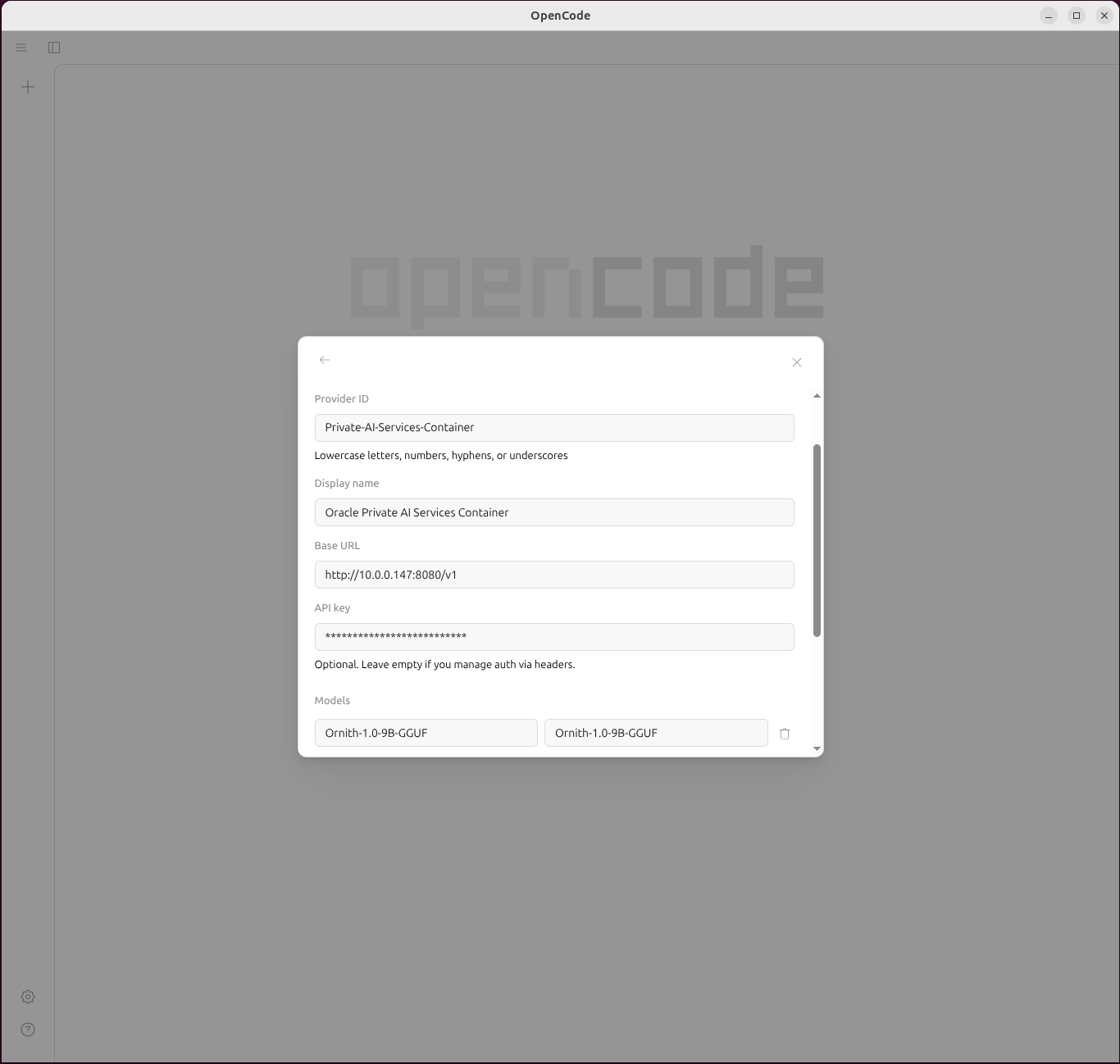Toggle the sidebar panel icon

pos(54,48)
